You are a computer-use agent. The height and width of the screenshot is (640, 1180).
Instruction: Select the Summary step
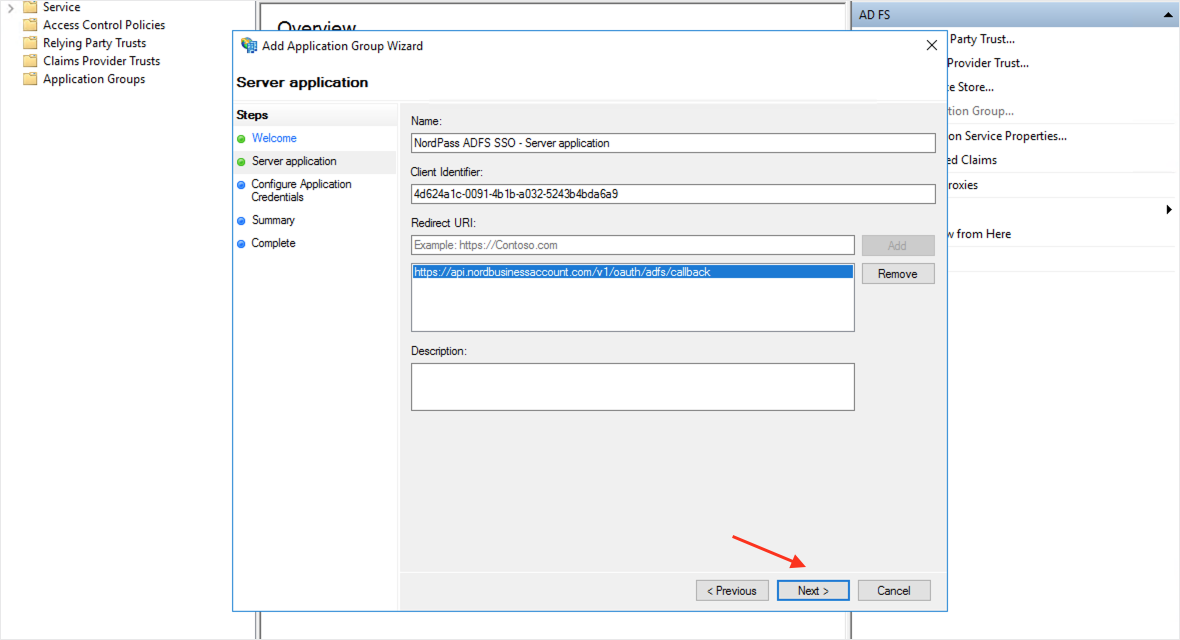click(x=273, y=221)
